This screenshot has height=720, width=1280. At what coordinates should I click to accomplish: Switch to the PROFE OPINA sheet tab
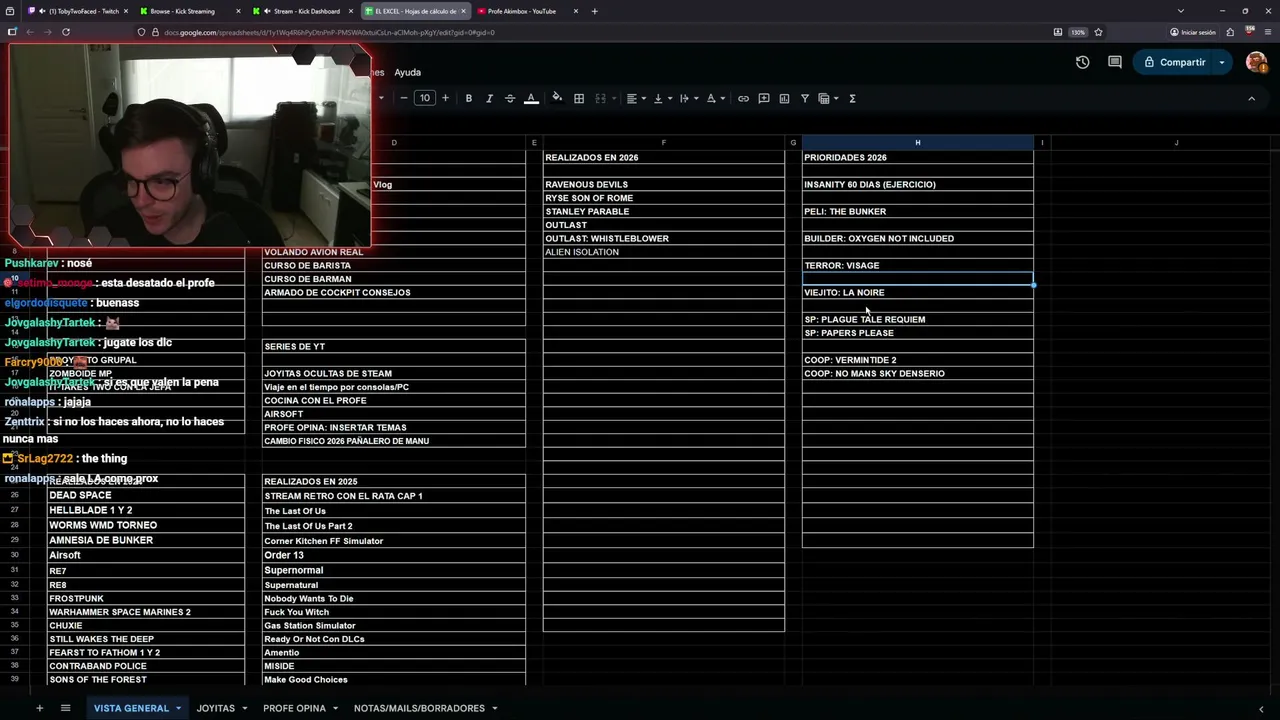[x=294, y=708]
